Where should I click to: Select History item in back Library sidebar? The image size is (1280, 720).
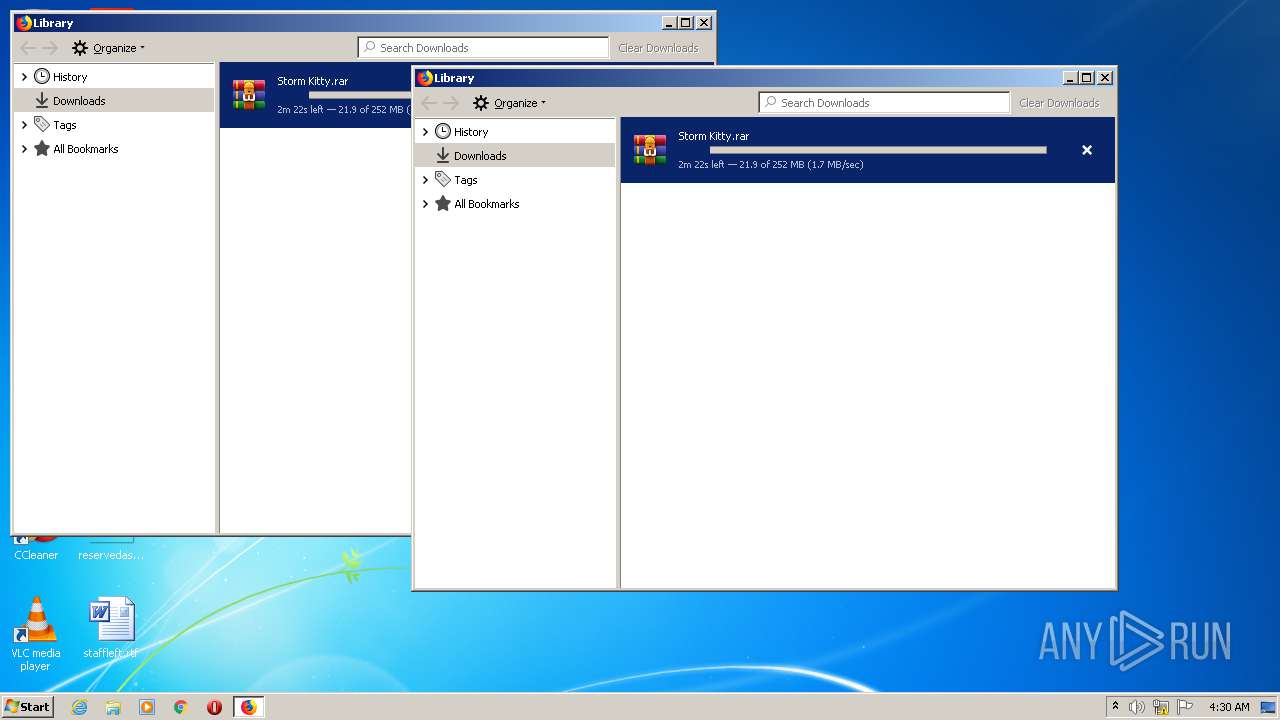click(x=70, y=77)
